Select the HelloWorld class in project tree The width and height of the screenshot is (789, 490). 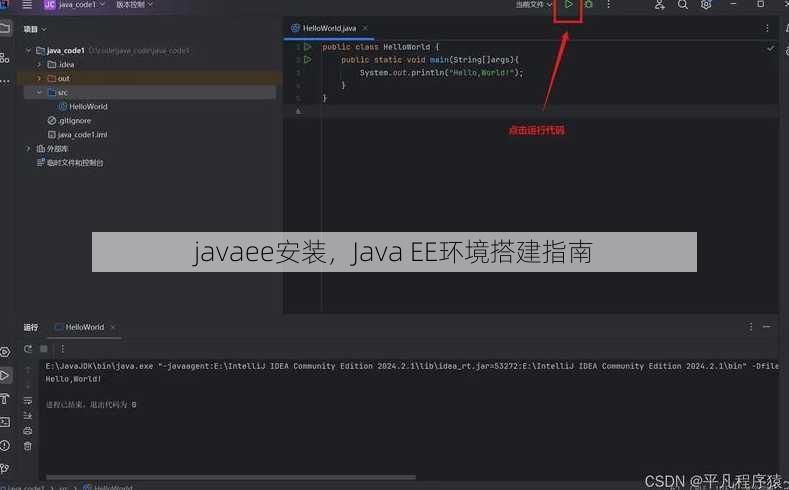tap(83, 107)
